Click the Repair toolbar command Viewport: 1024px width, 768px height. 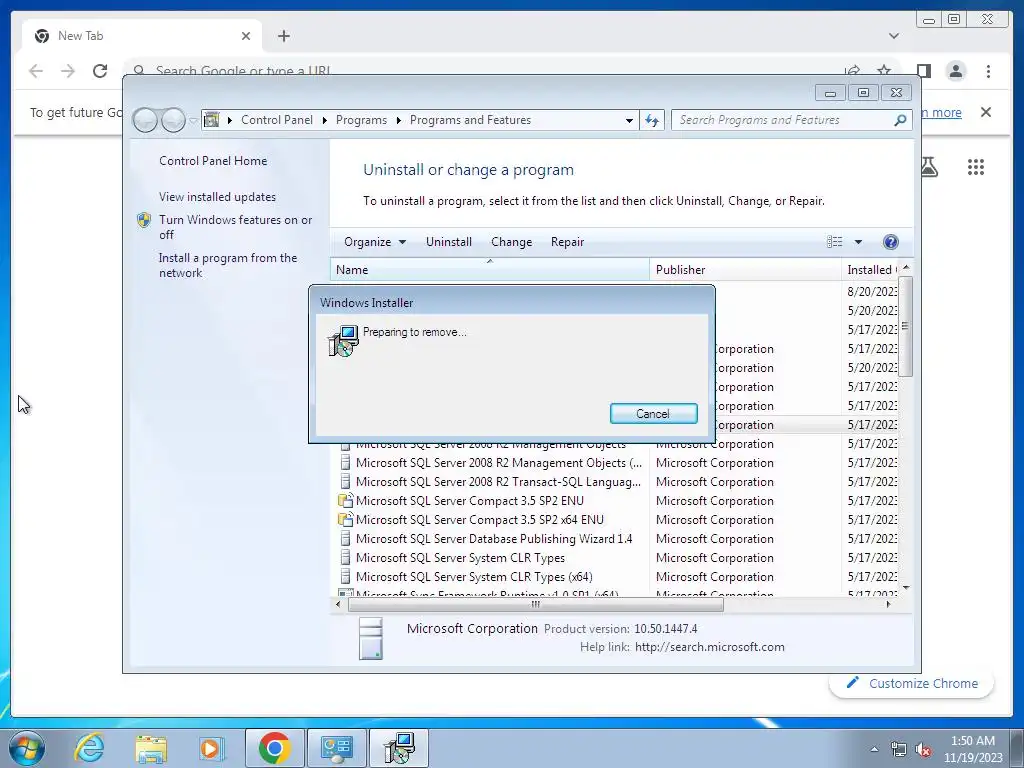(567, 242)
